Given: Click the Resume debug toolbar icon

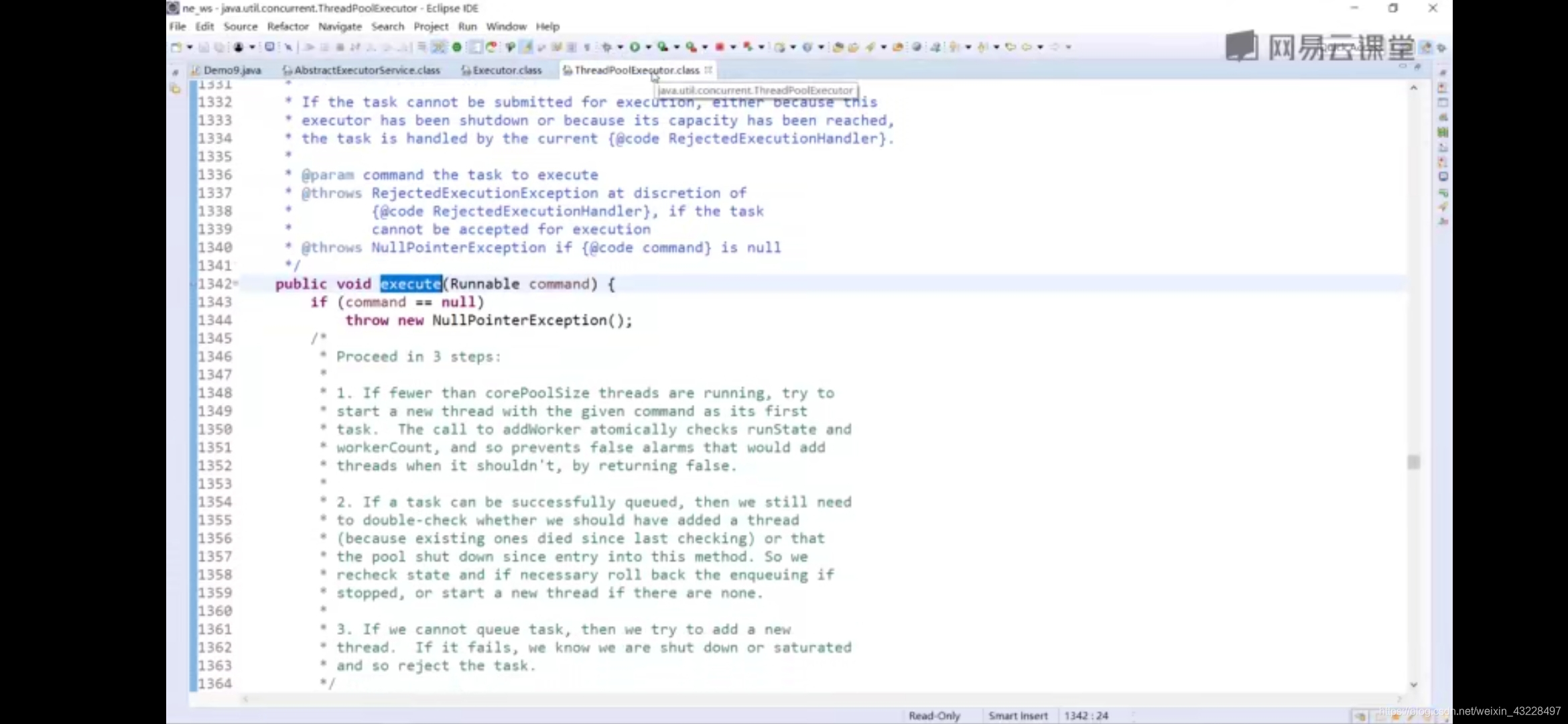Looking at the screenshot, I should coord(309,47).
